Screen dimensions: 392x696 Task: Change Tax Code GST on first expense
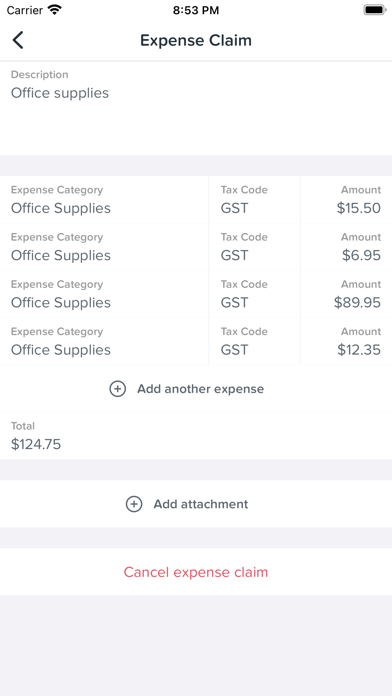point(255,200)
